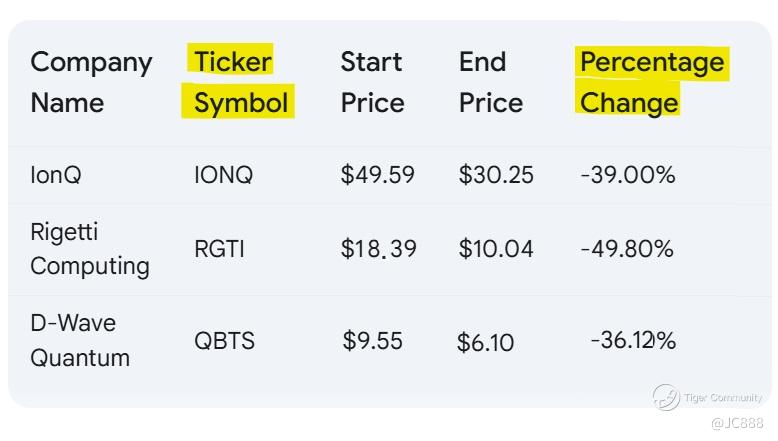The width and height of the screenshot is (778, 441).
Task: Click the QBTS ticker symbol
Action: pos(224,341)
